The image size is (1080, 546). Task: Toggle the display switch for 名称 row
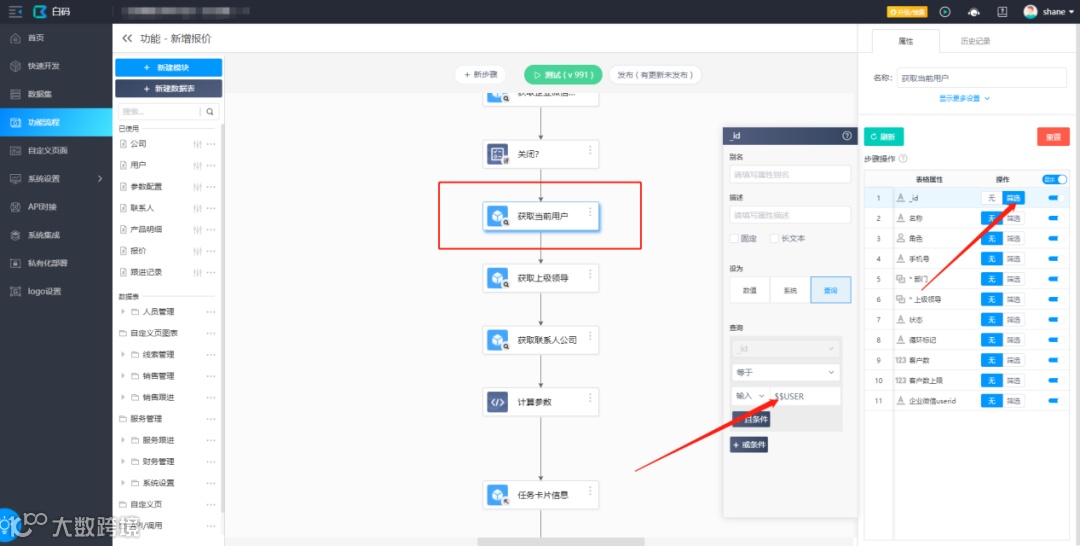1055,218
